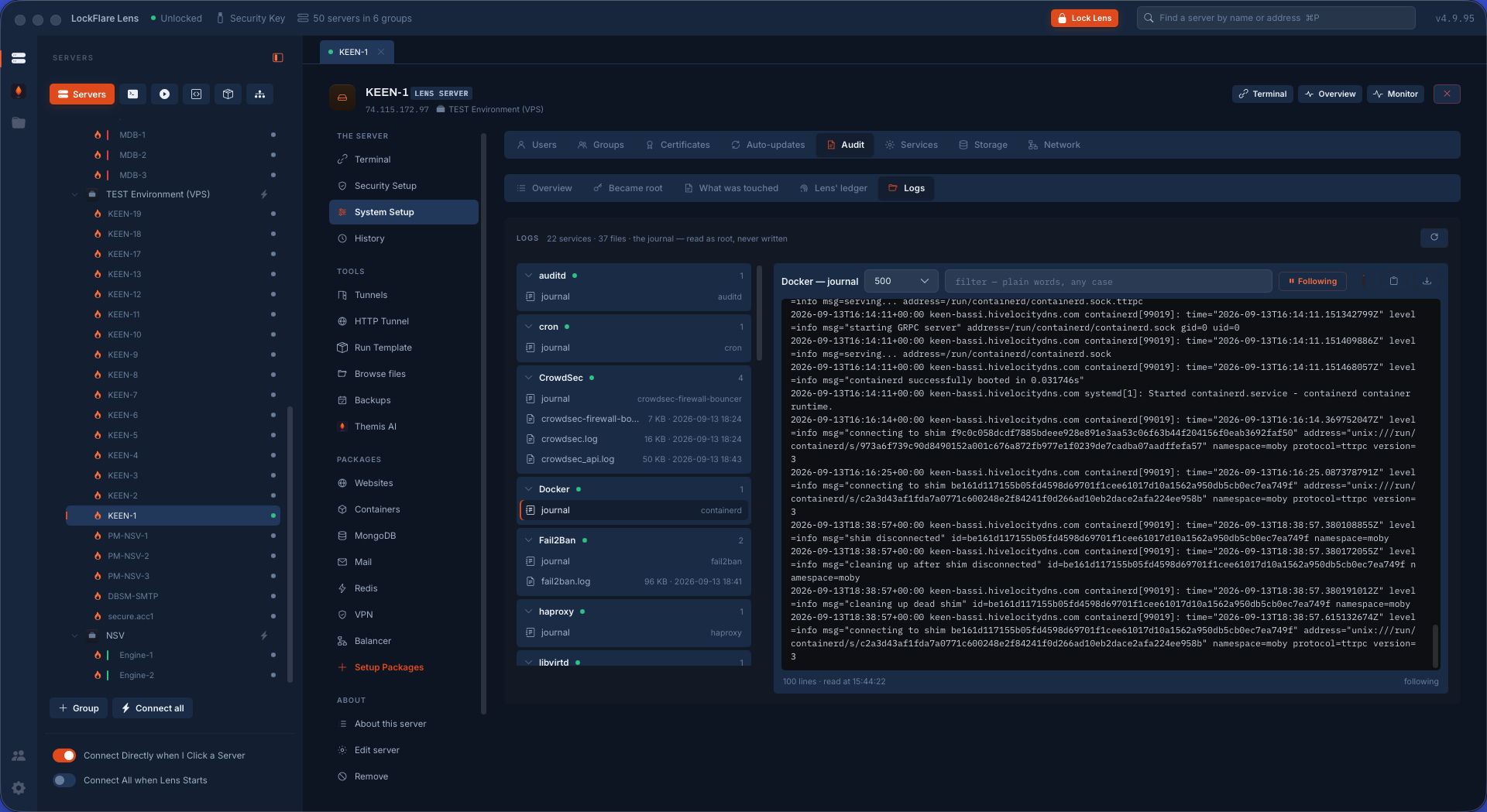Collapse the Docker log service

(528, 489)
